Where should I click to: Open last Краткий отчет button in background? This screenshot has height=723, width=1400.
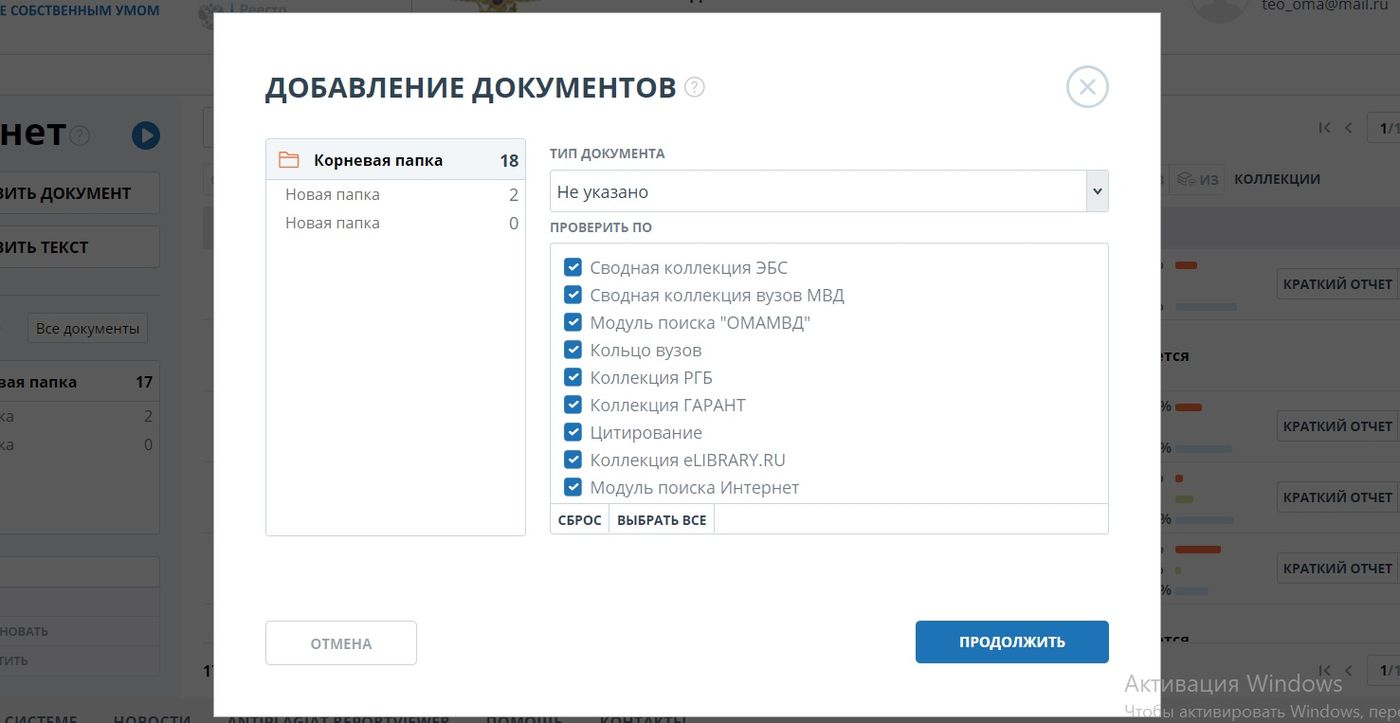coord(1338,568)
